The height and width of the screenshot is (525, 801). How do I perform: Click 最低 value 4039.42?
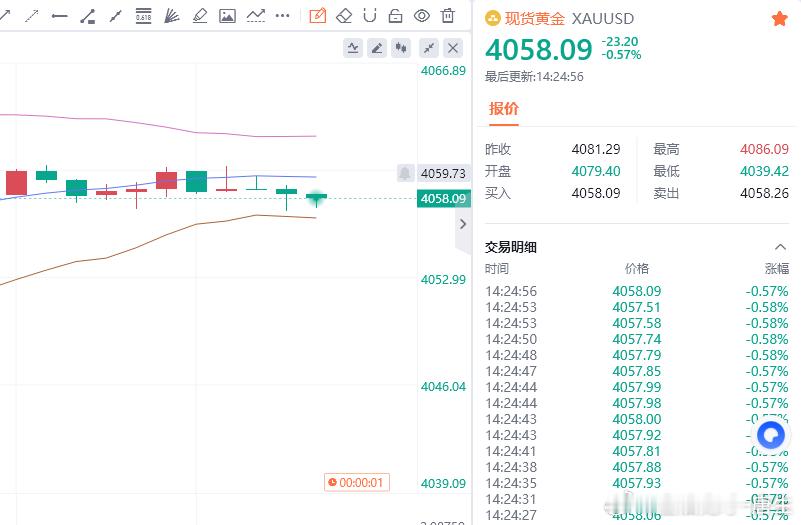(764, 171)
